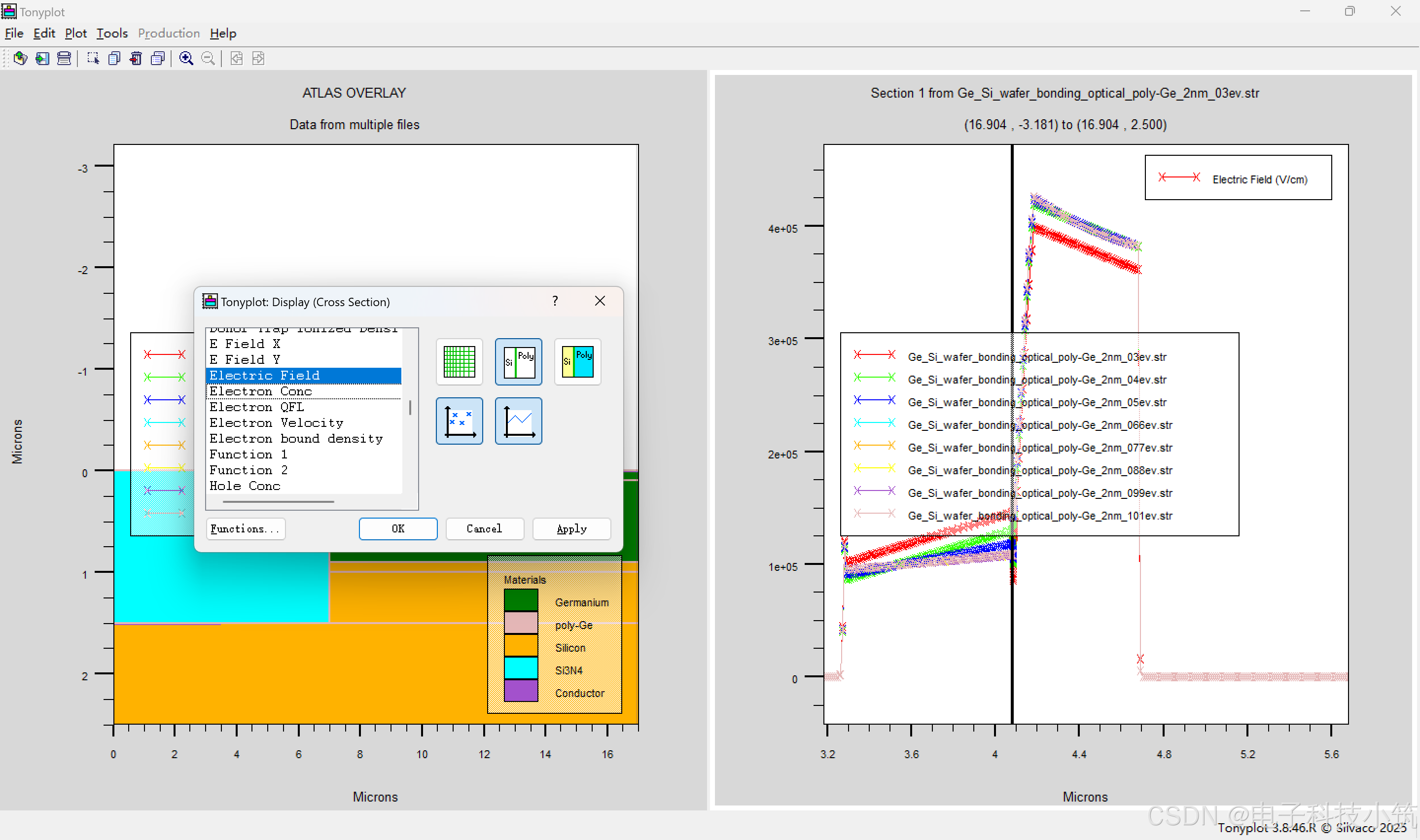Click the Apply button in Display dialog
Viewport: 1420px width, 840px height.
pyautogui.click(x=571, y=528)
